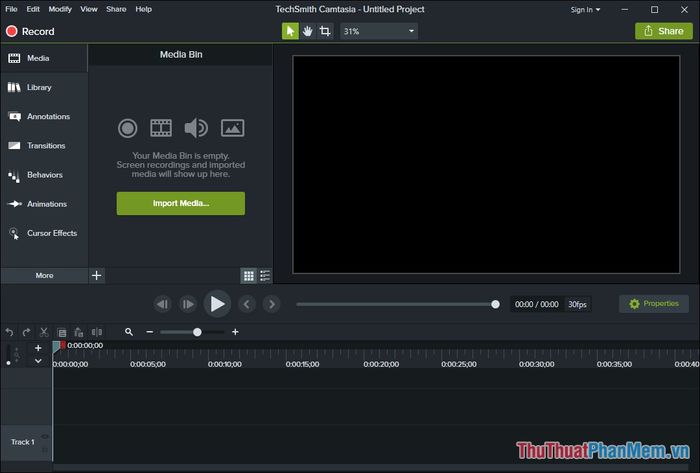Image resolution: width=700 pixels, height=473 pixels.
Task: Click the Cut scissors icon
Action: click(44, 332)
